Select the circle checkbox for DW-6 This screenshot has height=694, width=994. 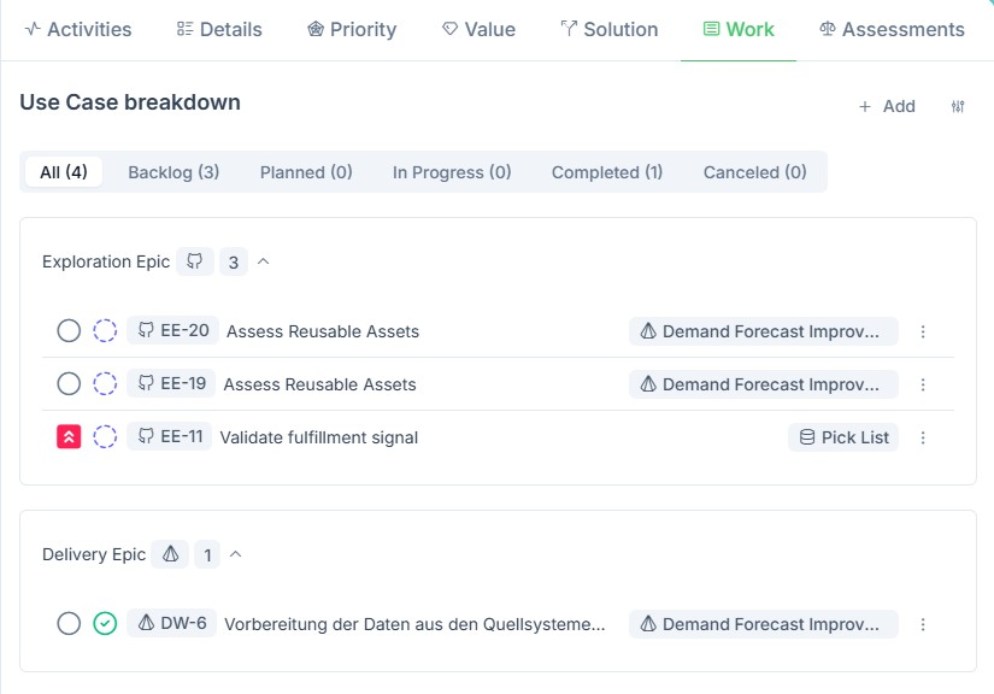tap(68, 623)
